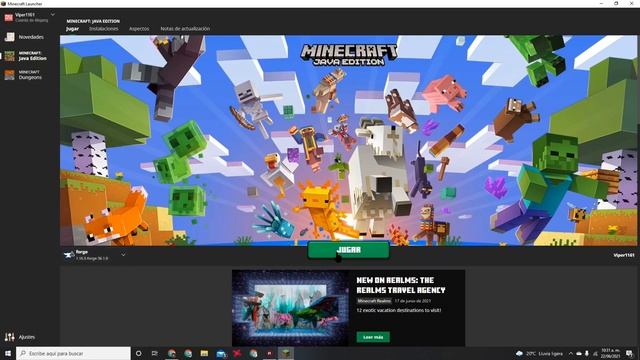The width and height of the screenshot is (640, 360).
Task: Click the taskbar search box
Action: (73, 353)
